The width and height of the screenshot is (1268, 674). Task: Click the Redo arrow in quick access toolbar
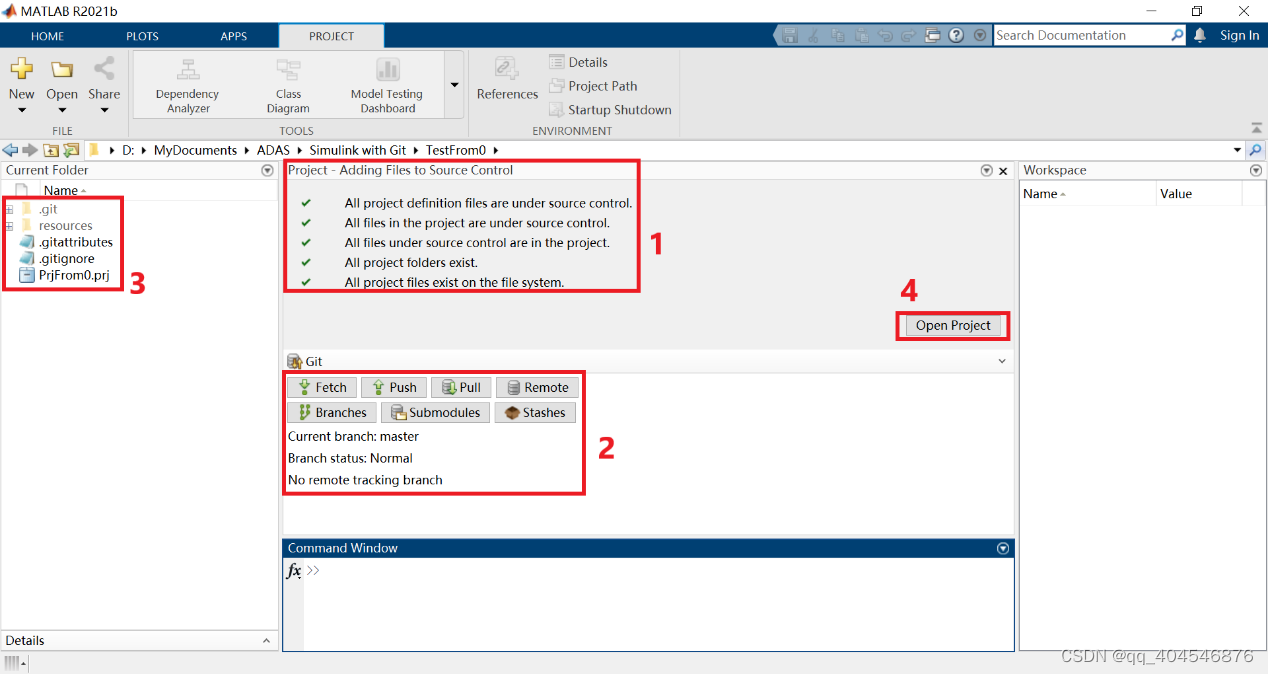[x=908, y=35]
